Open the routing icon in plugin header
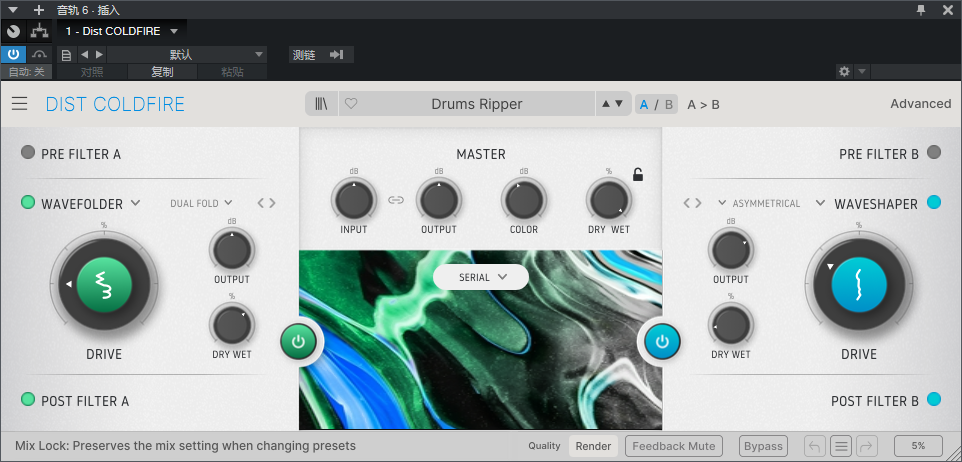This screenshot has width=962, height=462. point(39,31)
